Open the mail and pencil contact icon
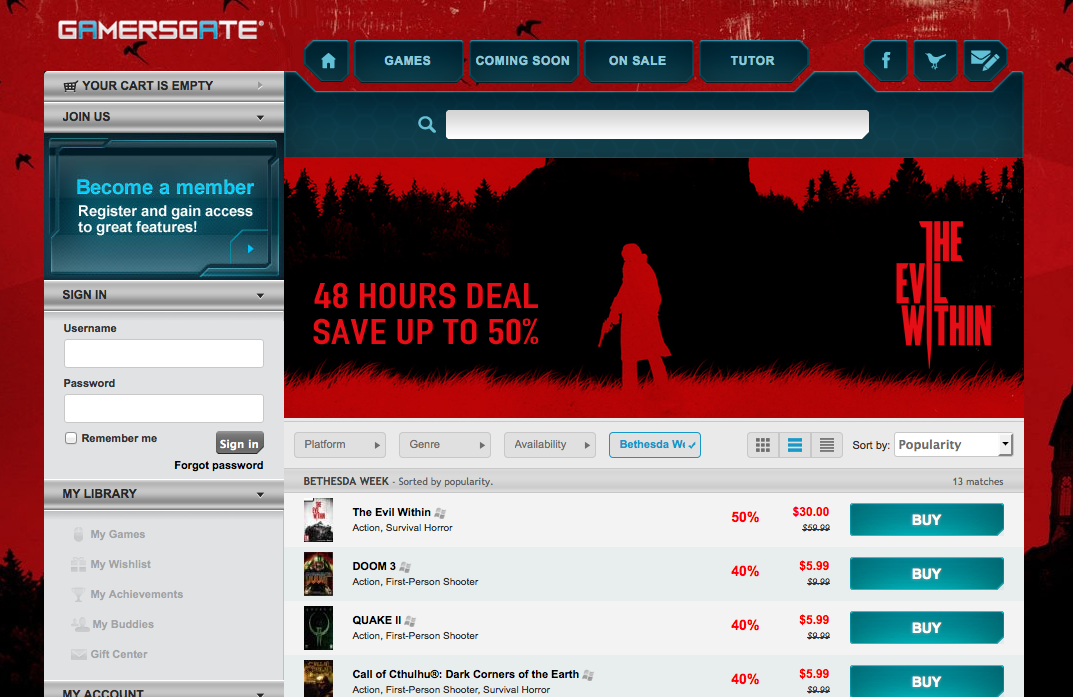The image size is (1073, 697). [985, 61]
